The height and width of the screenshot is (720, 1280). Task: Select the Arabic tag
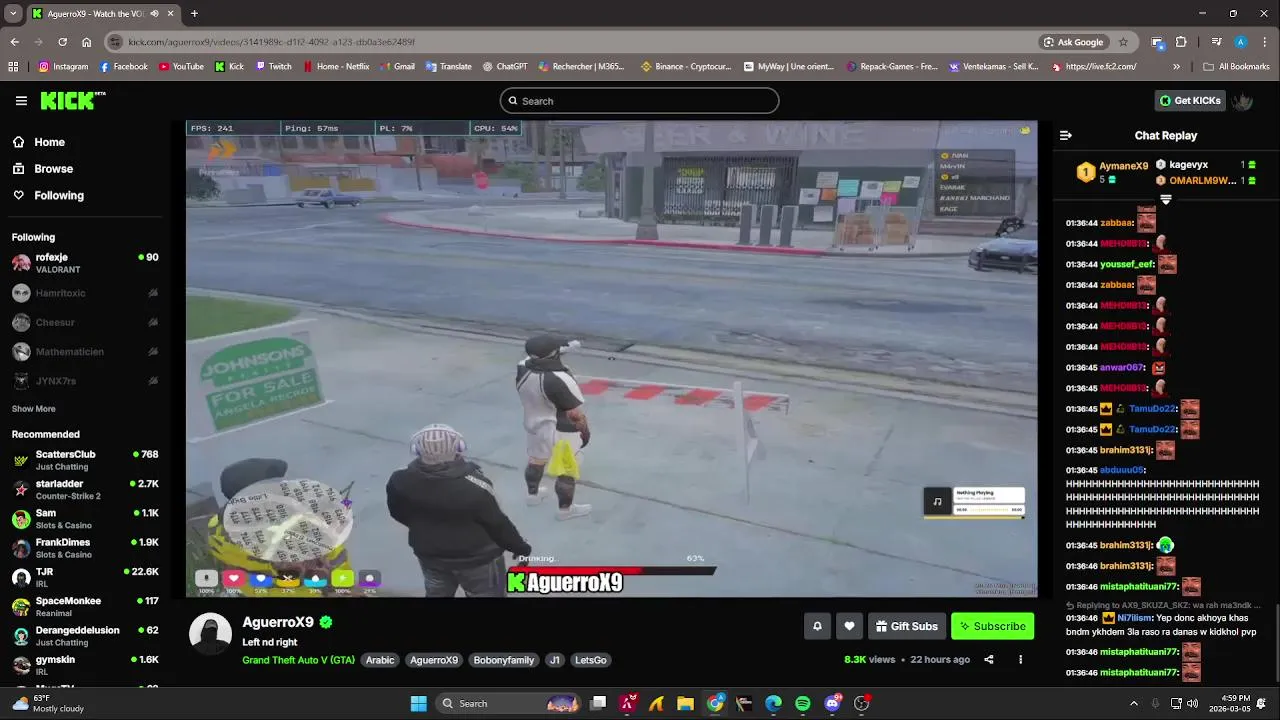pyautogui.click(x=380, y=660)
